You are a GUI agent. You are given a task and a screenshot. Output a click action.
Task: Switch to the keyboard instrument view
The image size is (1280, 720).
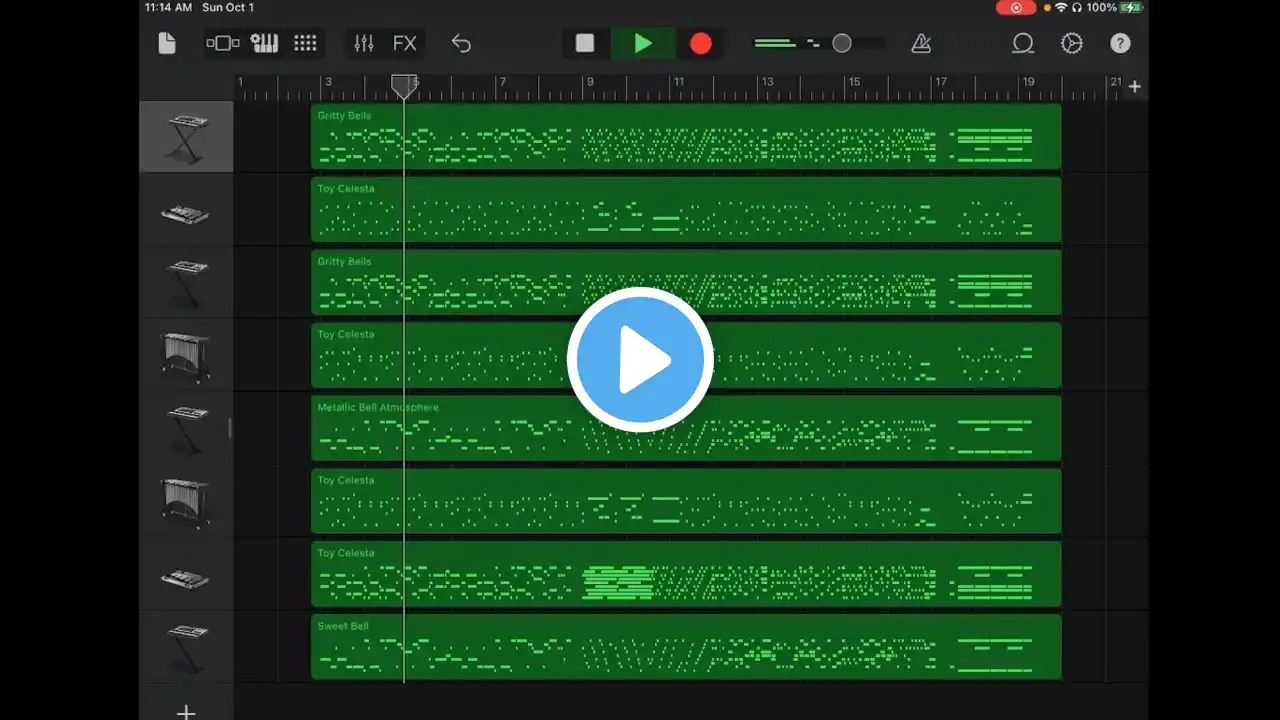pos(264,43)
